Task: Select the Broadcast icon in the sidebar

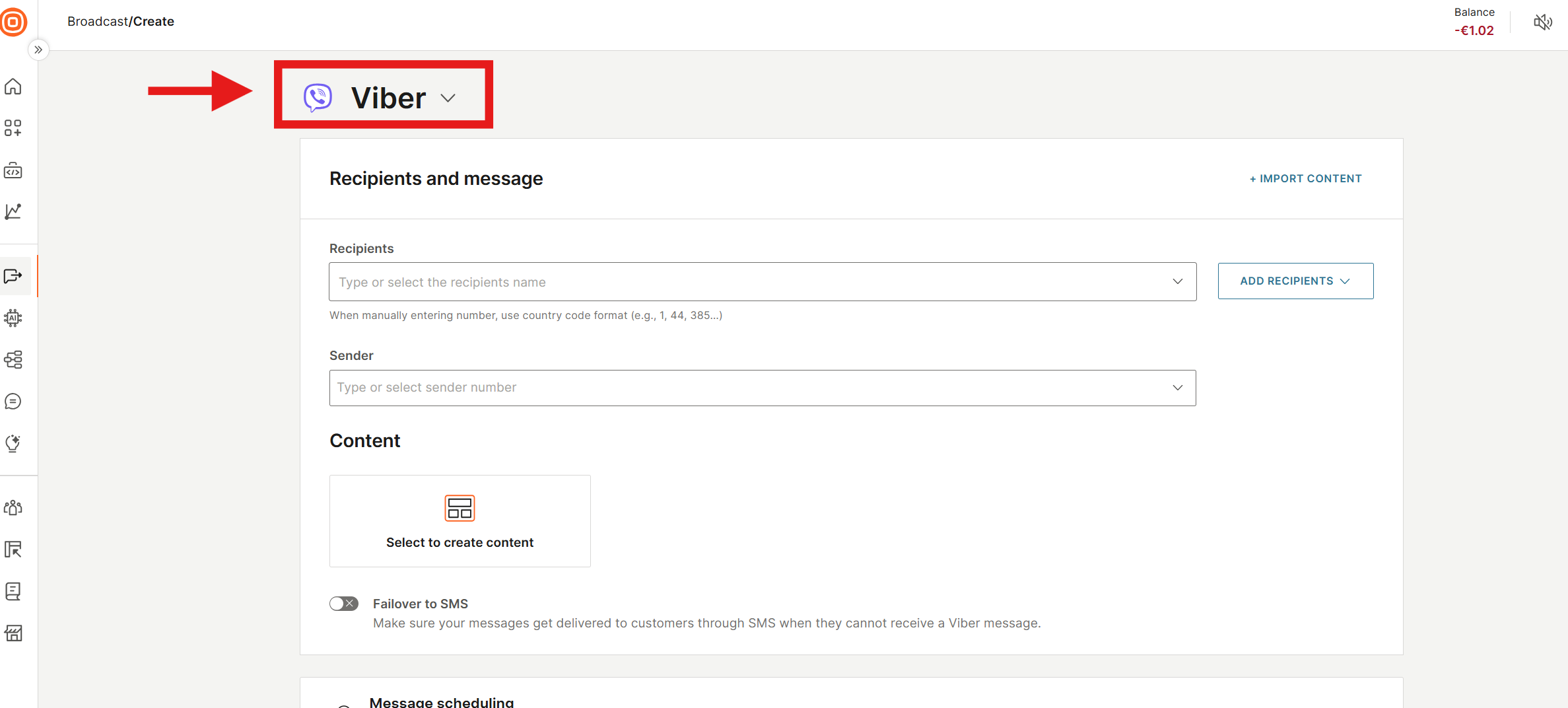Action: point(13,276)
